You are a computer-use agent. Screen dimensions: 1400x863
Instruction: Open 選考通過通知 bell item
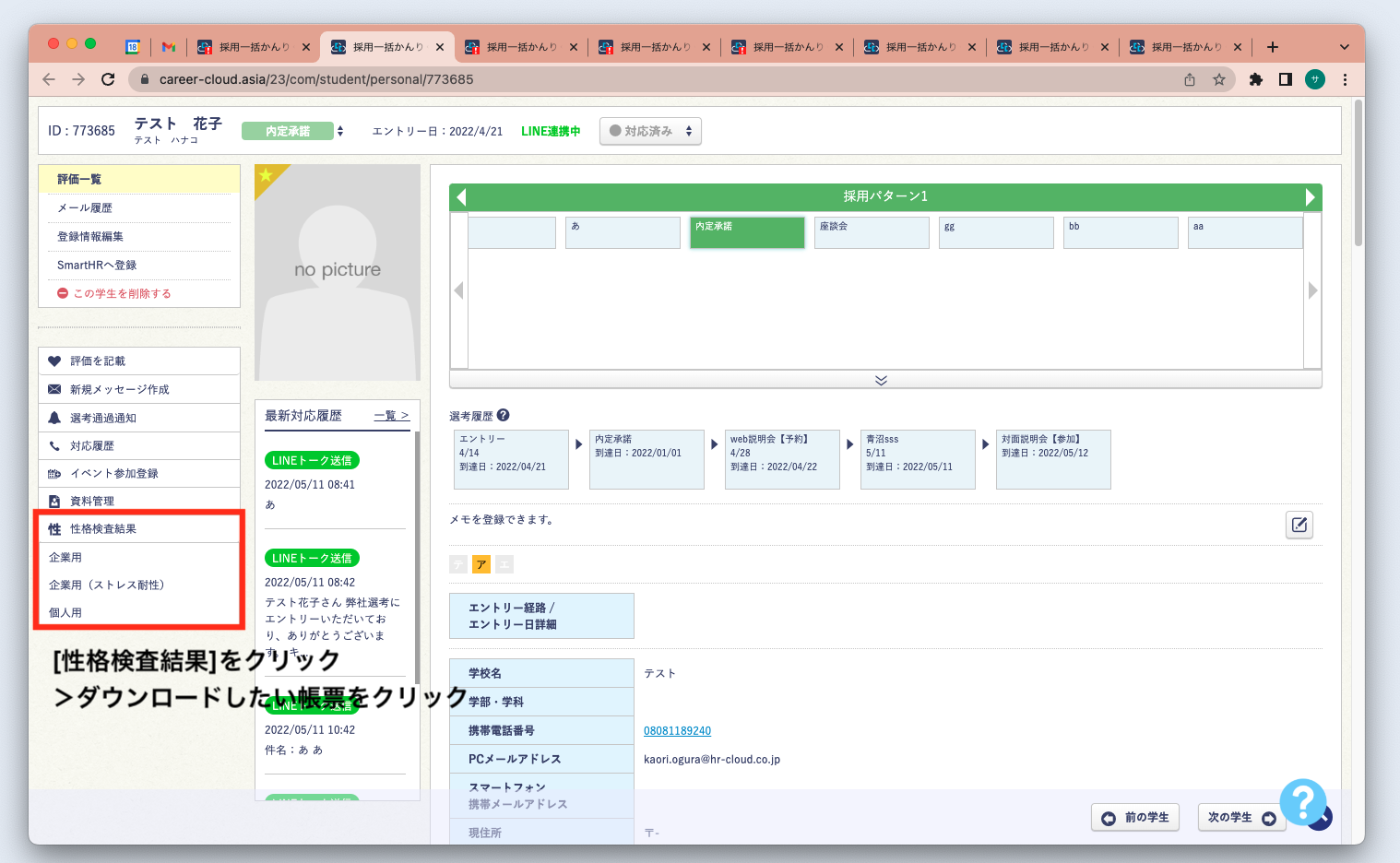pos(103,419)
